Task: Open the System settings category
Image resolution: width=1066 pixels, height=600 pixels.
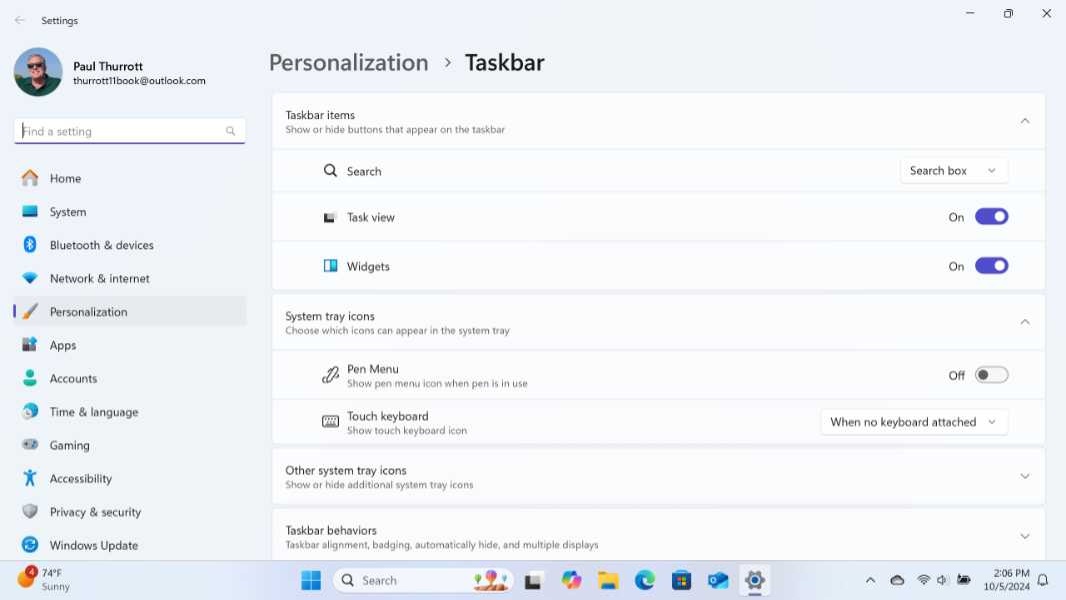Action: click(x=129, y=211)
